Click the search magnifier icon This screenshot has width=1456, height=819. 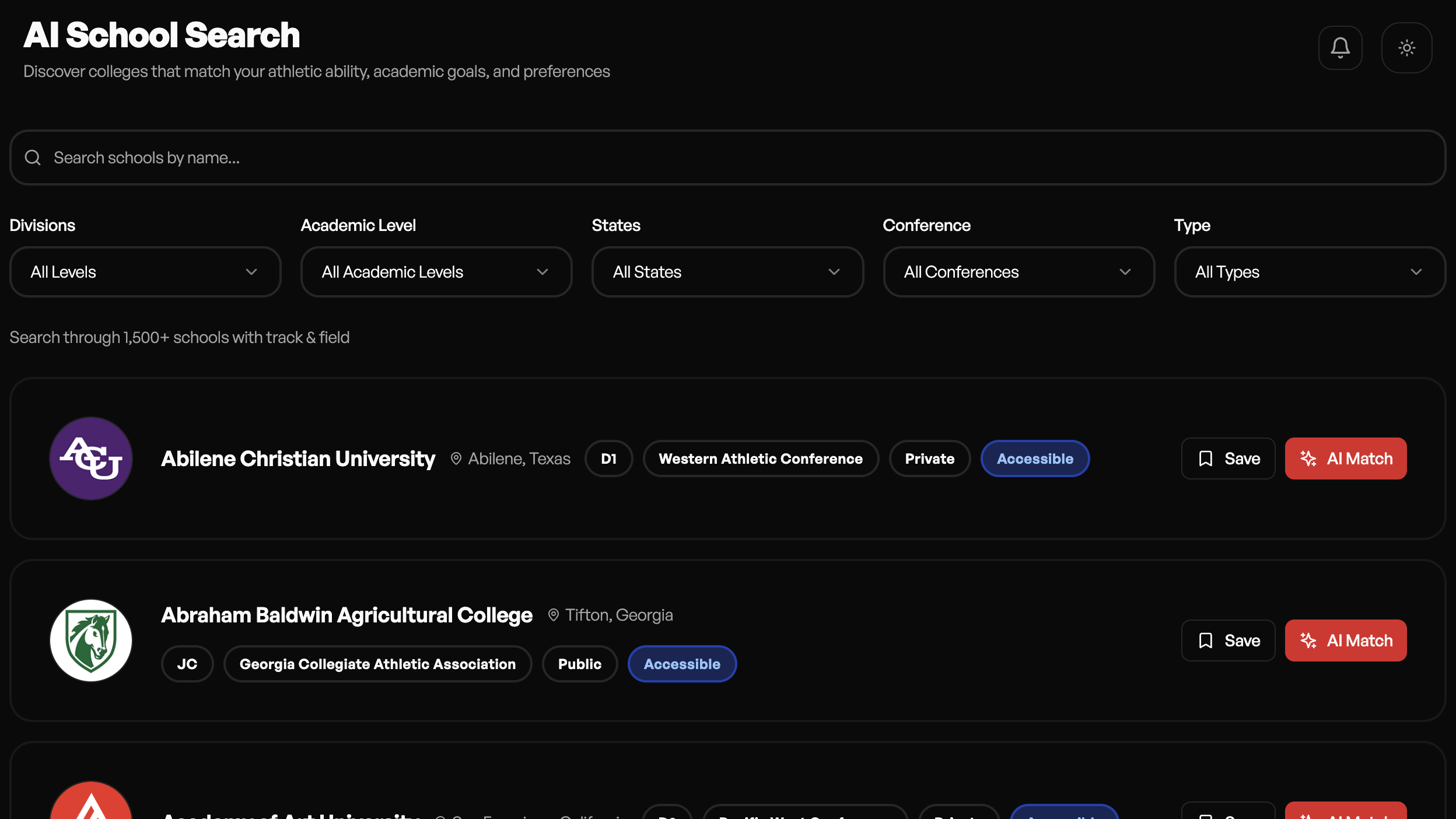33,157
